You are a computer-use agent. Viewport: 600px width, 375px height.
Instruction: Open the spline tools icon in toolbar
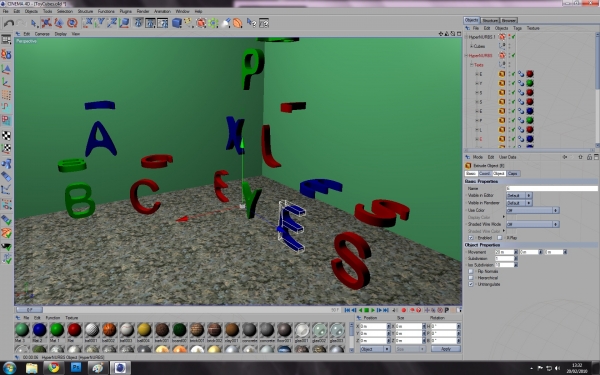[x=189, y=23]
